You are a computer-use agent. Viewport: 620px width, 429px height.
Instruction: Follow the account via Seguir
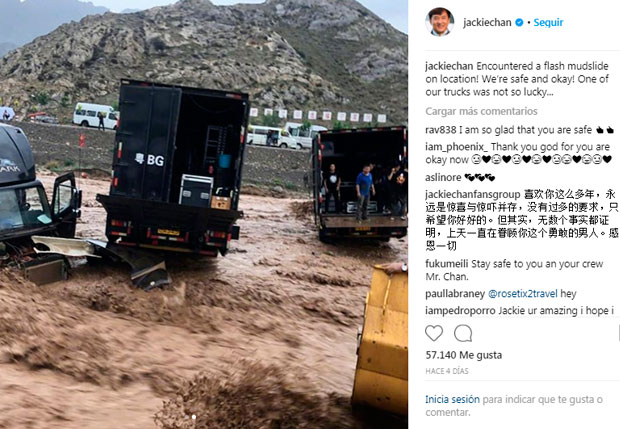[x=548, y=23]
